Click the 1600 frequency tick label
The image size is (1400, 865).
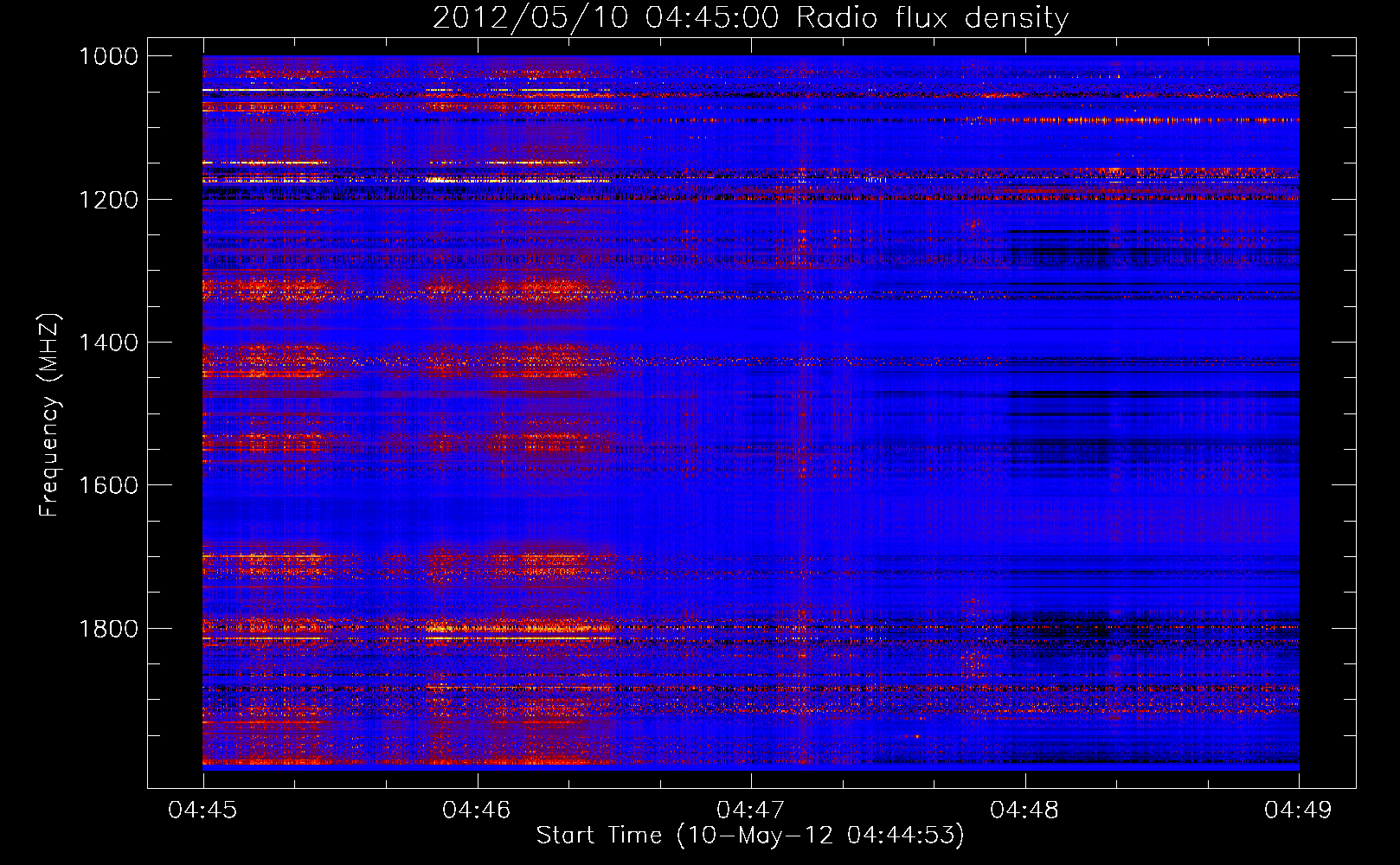108,485
